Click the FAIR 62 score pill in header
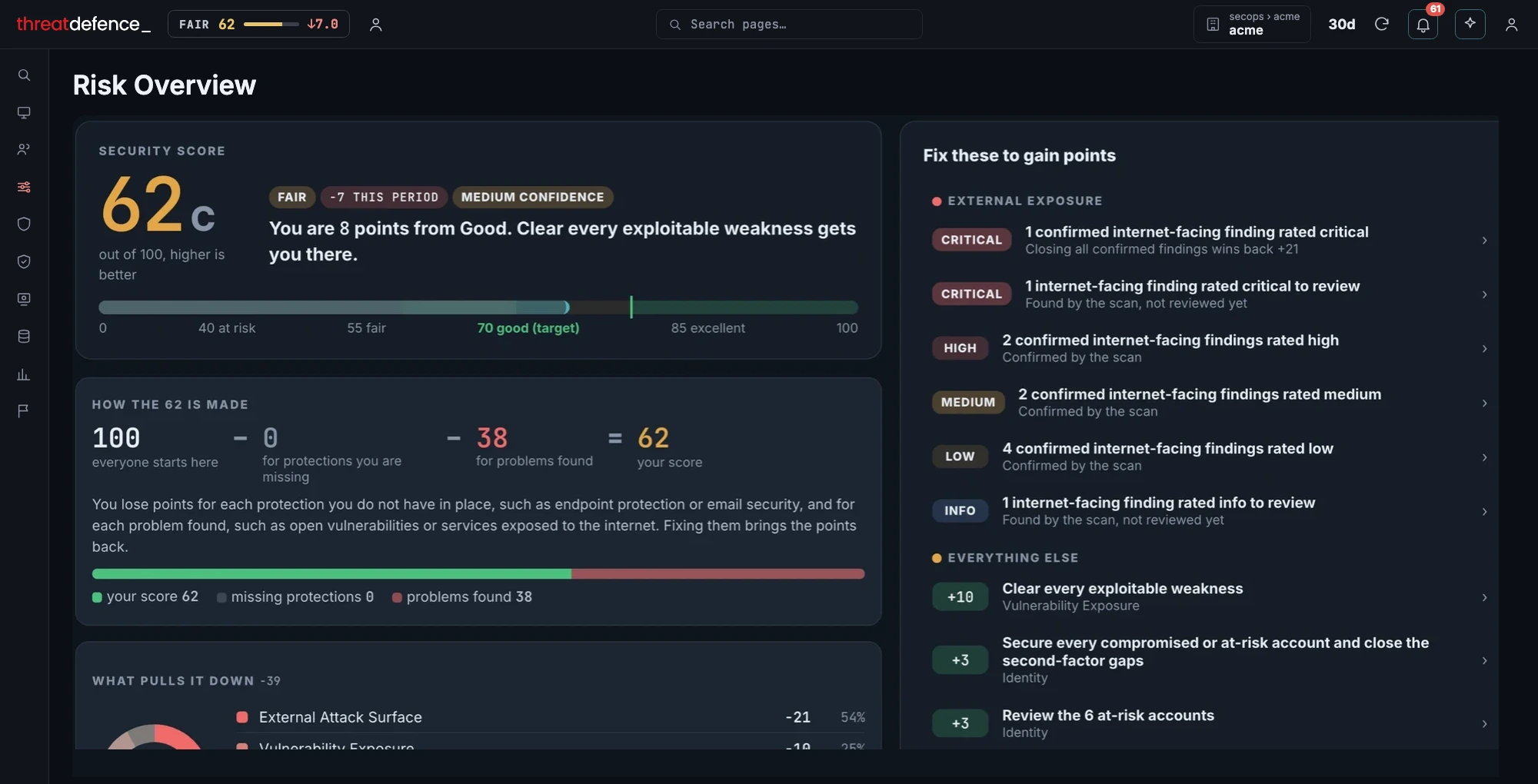The image size is (1538, 784). coord(258,24)
